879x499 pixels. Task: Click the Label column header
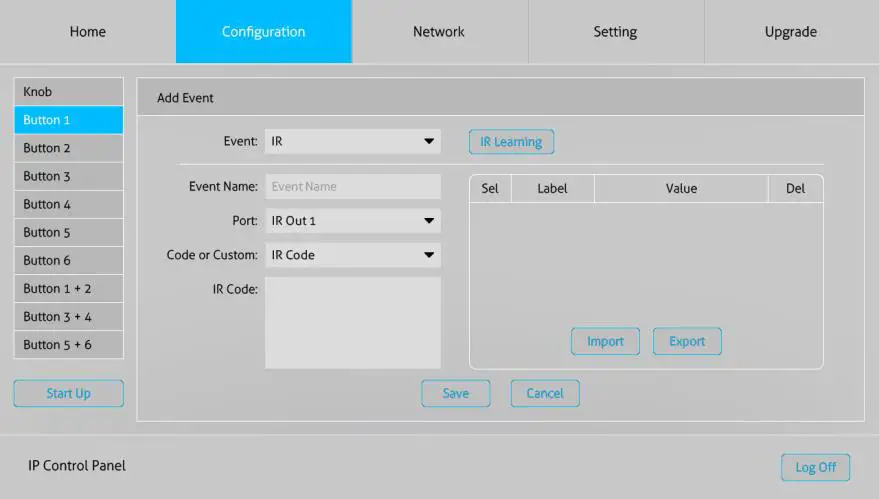click(552, 188)
